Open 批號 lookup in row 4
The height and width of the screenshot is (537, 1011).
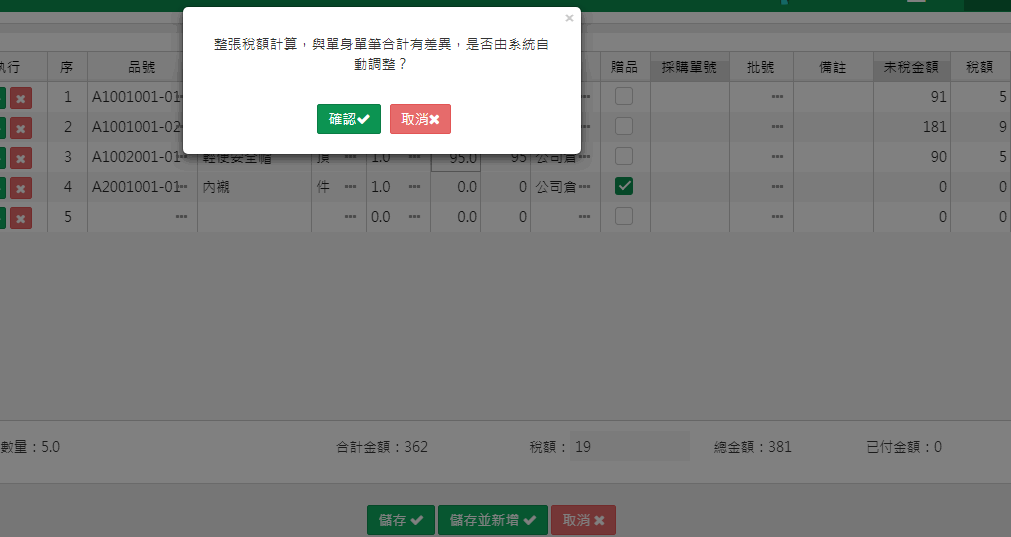(777, 187)
